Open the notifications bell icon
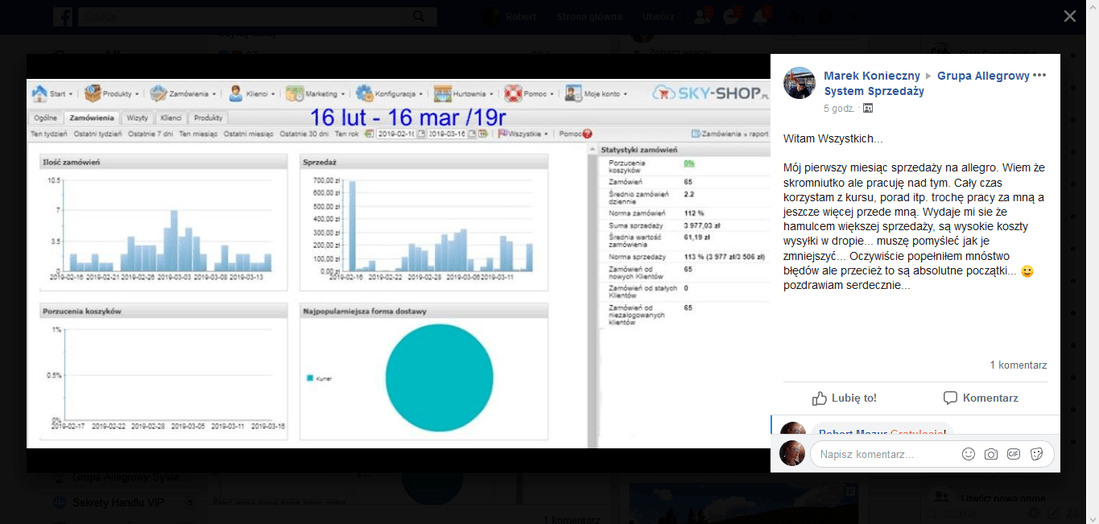Image resolution: width=1099 pixels, height=524 pixels. click(760, 17)
